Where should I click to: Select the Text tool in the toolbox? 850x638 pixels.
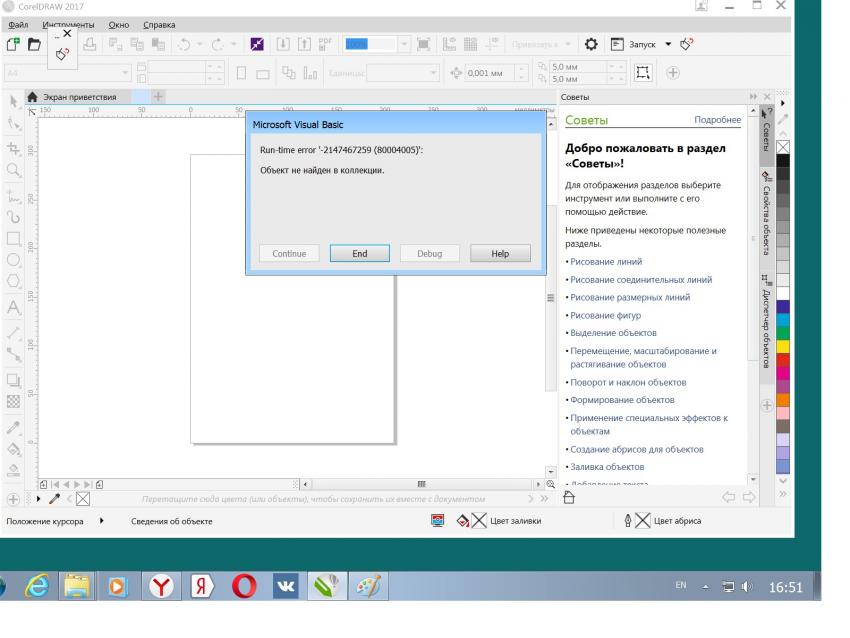click(x=14, y=305)
